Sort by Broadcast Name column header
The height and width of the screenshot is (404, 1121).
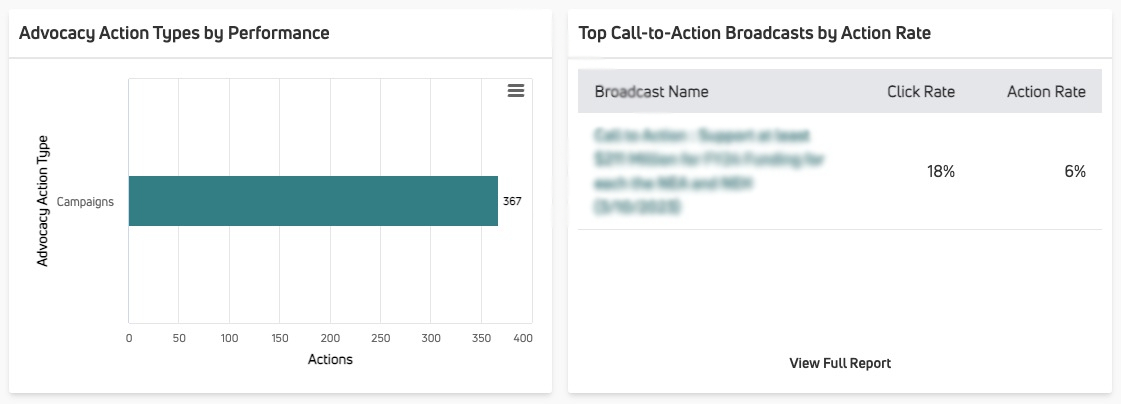point(651,92)
